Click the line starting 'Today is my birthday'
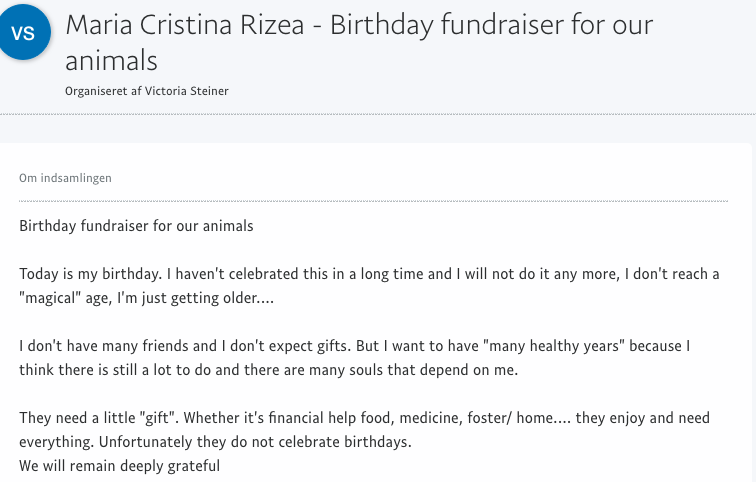This screenshot has width=756, height=482. (x=369, y=274)
